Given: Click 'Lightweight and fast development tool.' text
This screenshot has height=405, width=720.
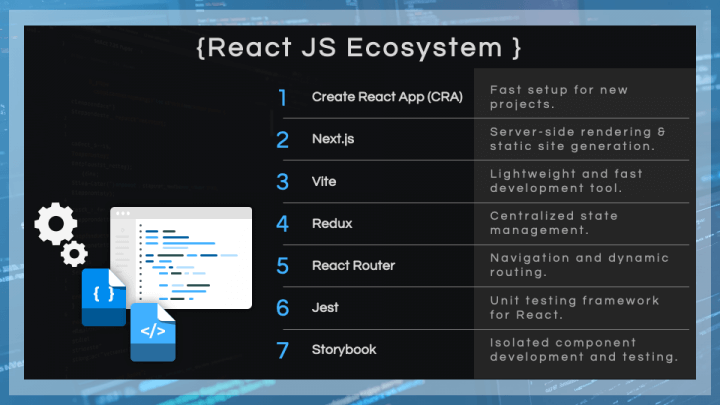Looking at the screenshot, I should click(566, 181).
